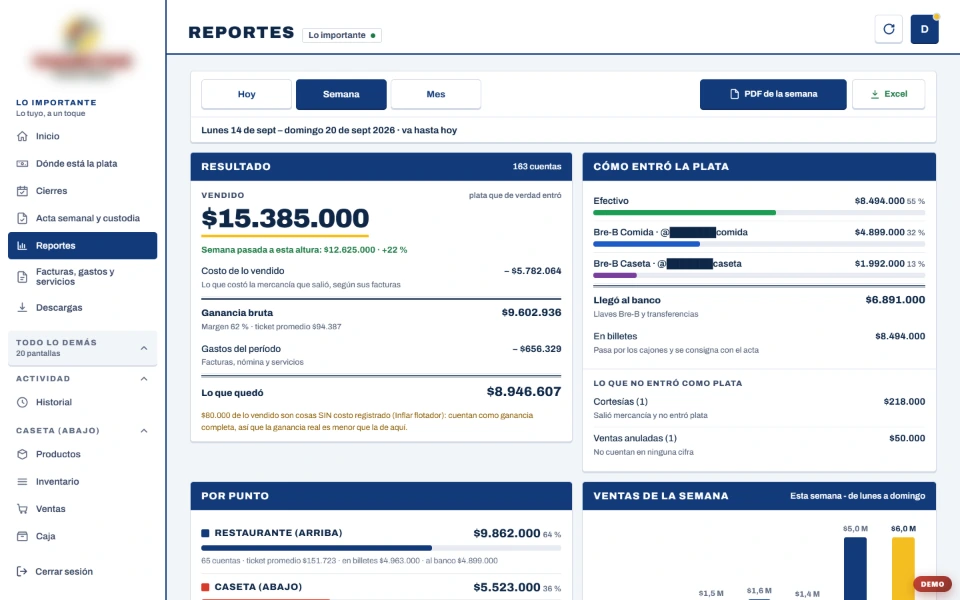The image size is (960, 600).
Task: Click the Reportes bar chart icon
Action: tap(22, 246)
